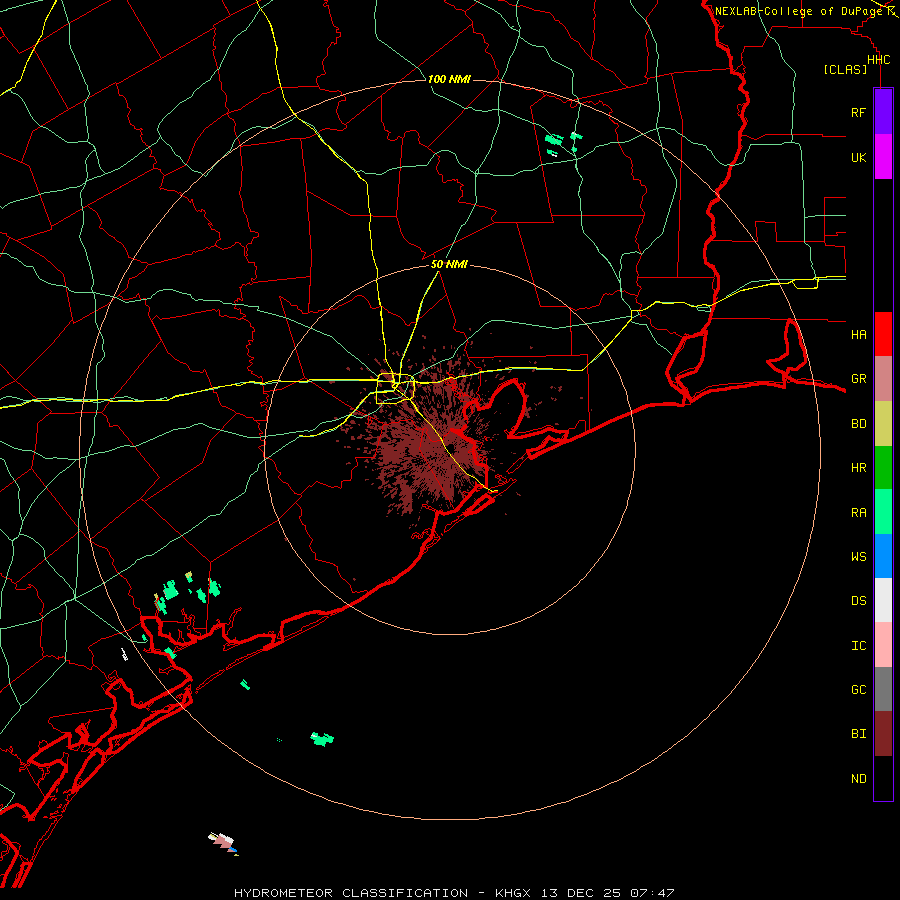This screenshot has height=900, width=900.
Task: Select the BD yellow legend swatch
Action: (883, 424)
